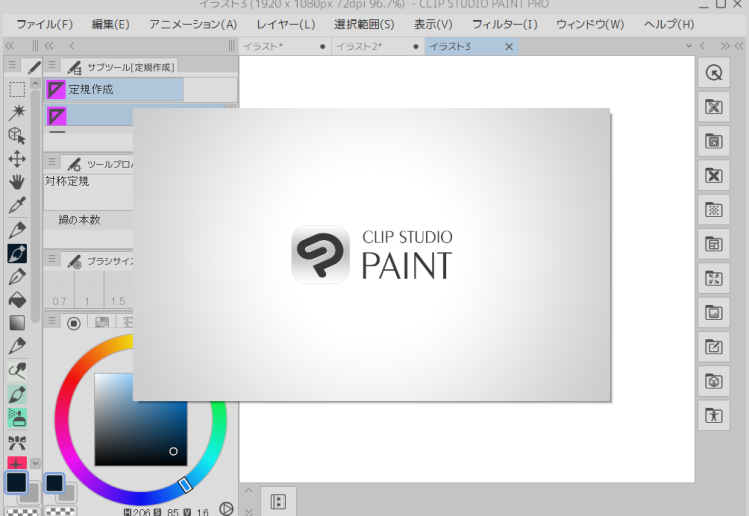Open Brush Size palette hamburger menu
This screenshot has width=749, height=516.
tap(52, 259)
